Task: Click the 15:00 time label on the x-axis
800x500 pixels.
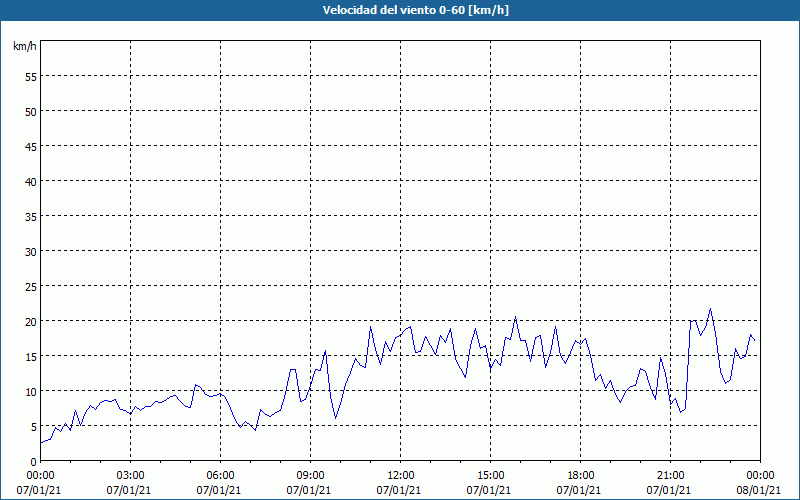Action: [490, 476]
